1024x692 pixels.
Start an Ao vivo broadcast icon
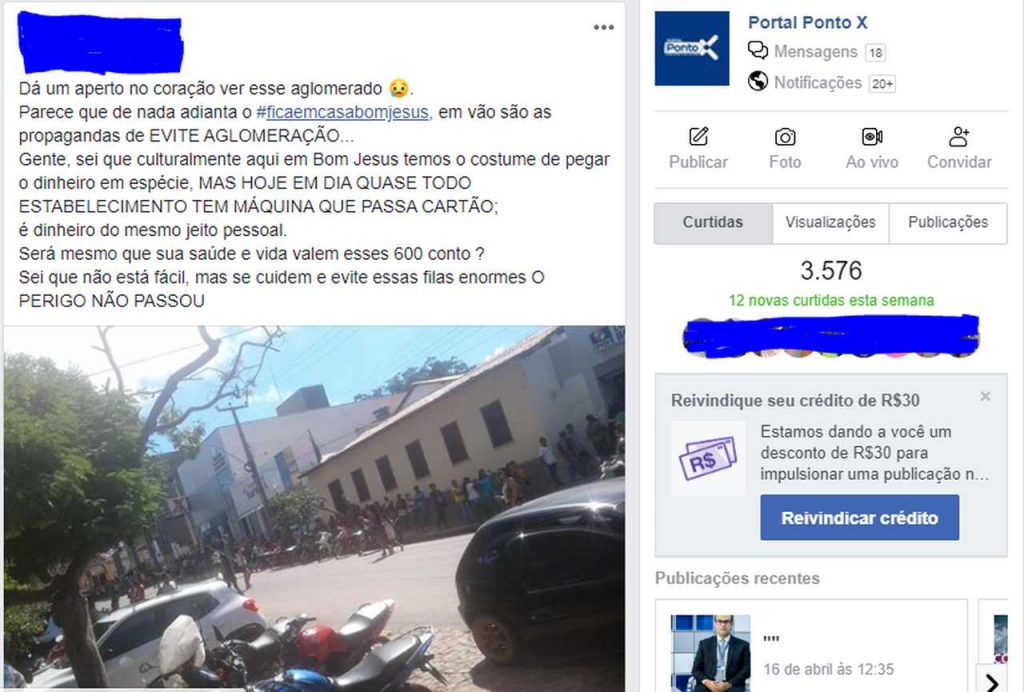click(872, 136)
